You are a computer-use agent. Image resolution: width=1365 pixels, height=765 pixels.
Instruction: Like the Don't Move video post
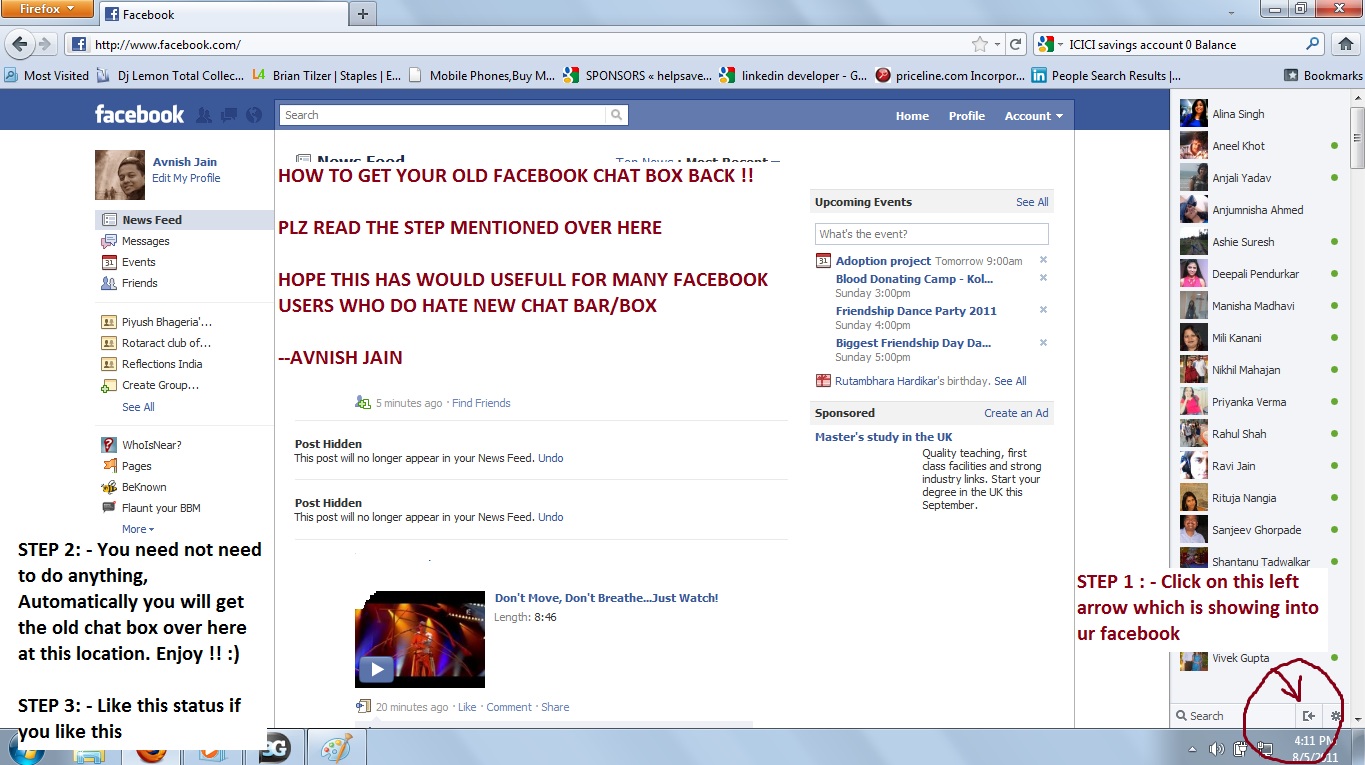467,707
